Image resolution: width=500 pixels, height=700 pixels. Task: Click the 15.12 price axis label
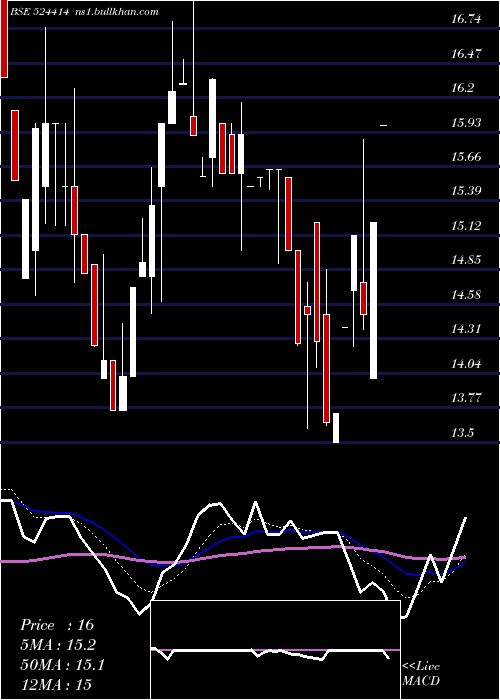466,225
